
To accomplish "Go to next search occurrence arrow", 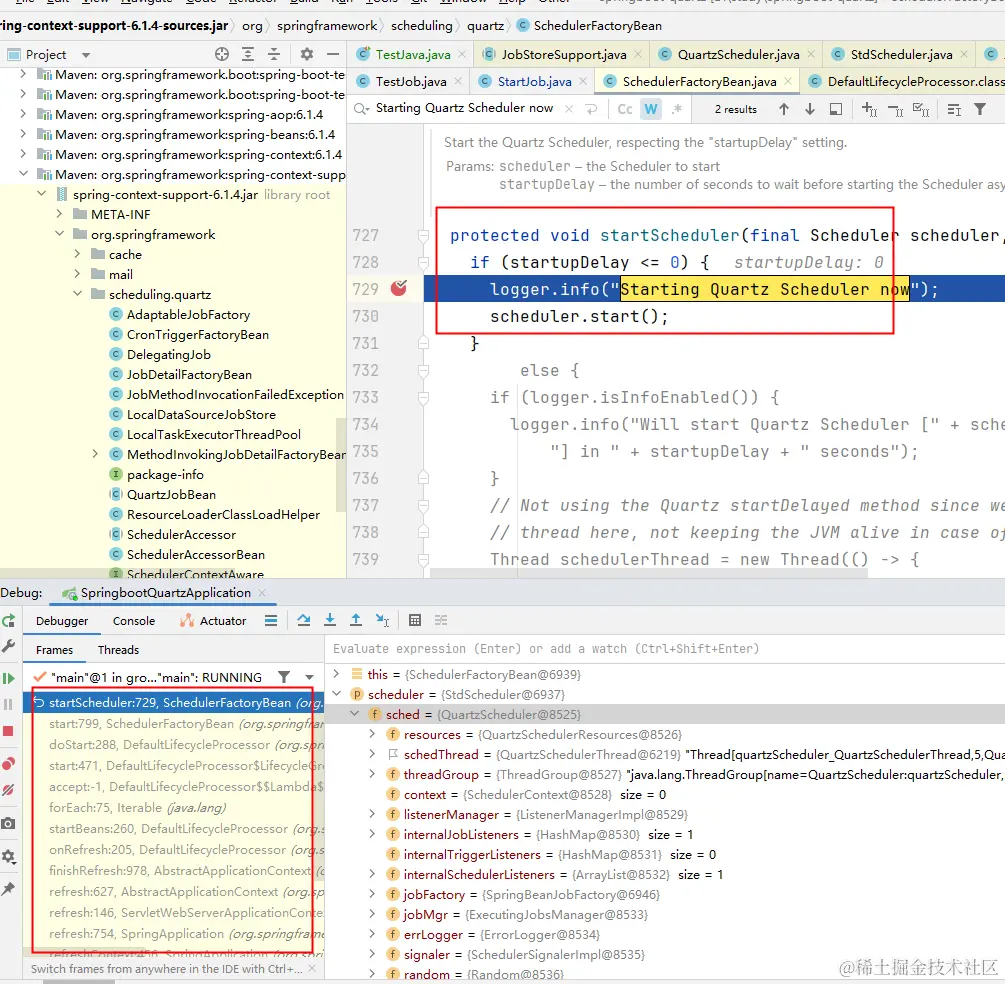I will tap(810, 109).
